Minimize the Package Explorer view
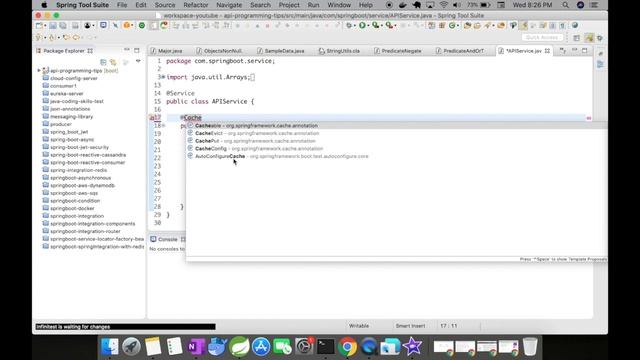640x360 pixels. 127,50
